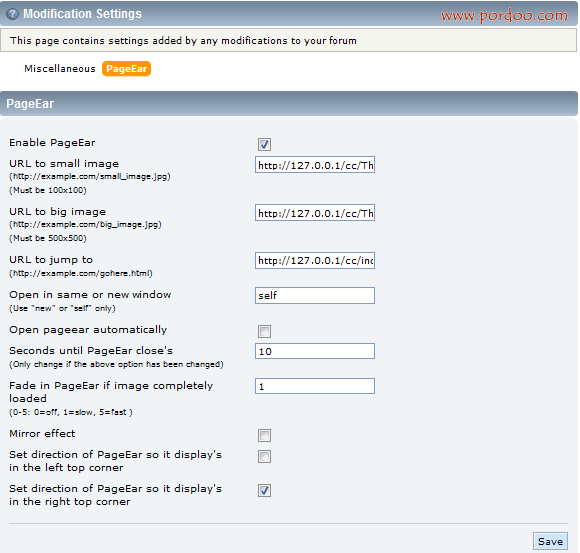Switch to the Miscellaneous tab
The height and width of the screenshot is (553, 580).
pos(60,69)
